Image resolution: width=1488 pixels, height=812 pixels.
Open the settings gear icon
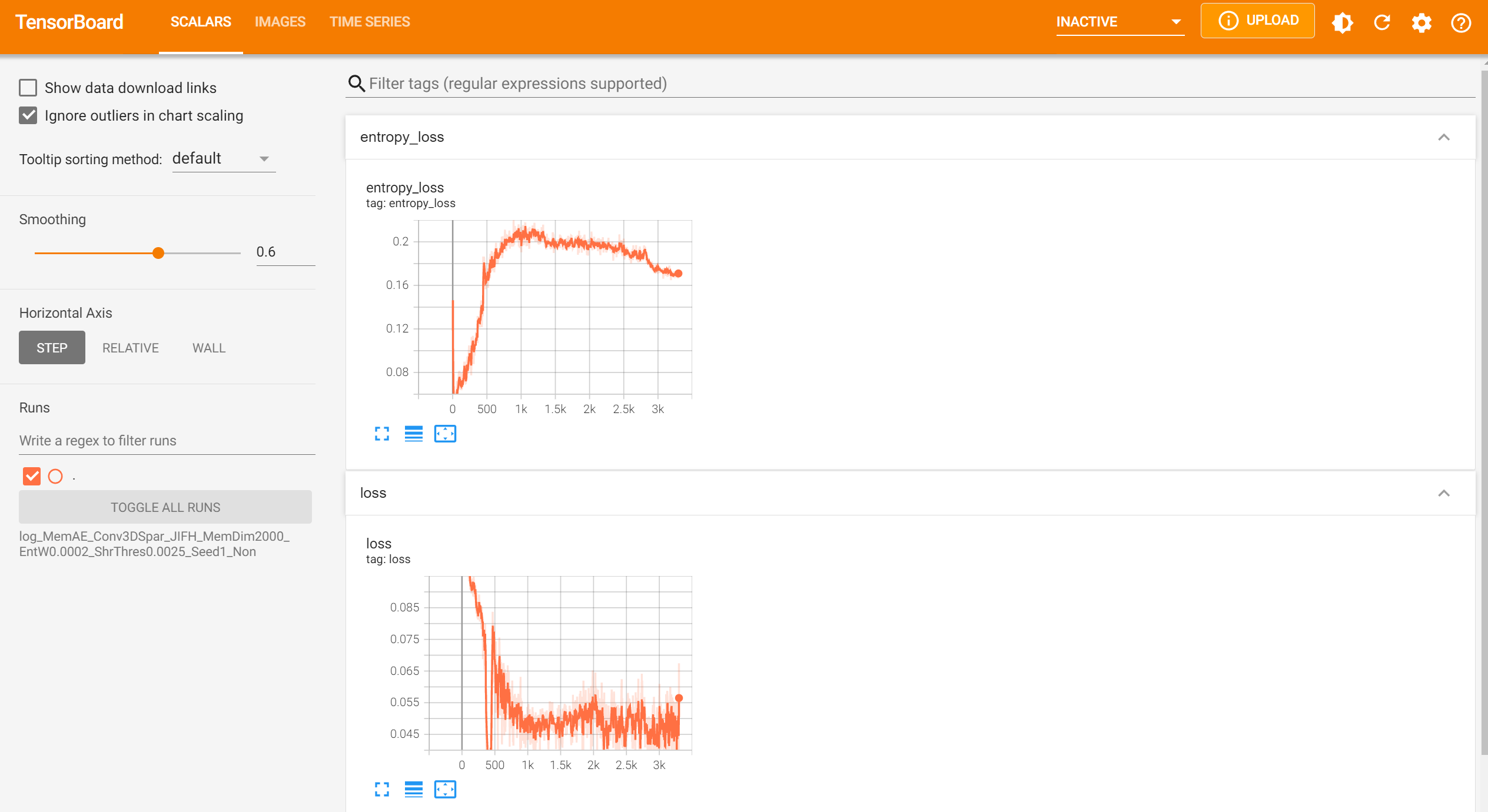pyautogui.click(x=1421, y=23)
